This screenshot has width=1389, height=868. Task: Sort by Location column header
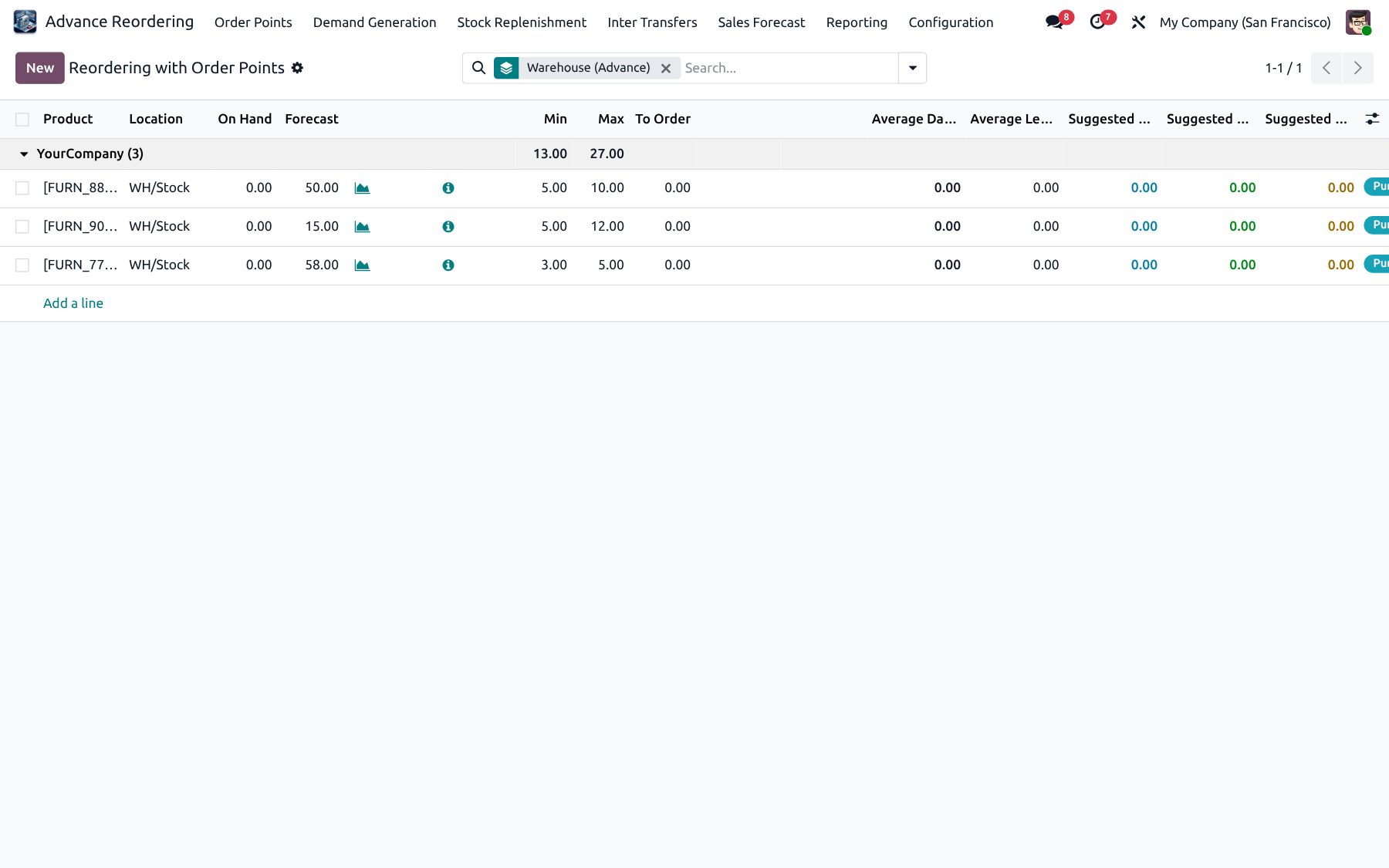tap(156, 119)
